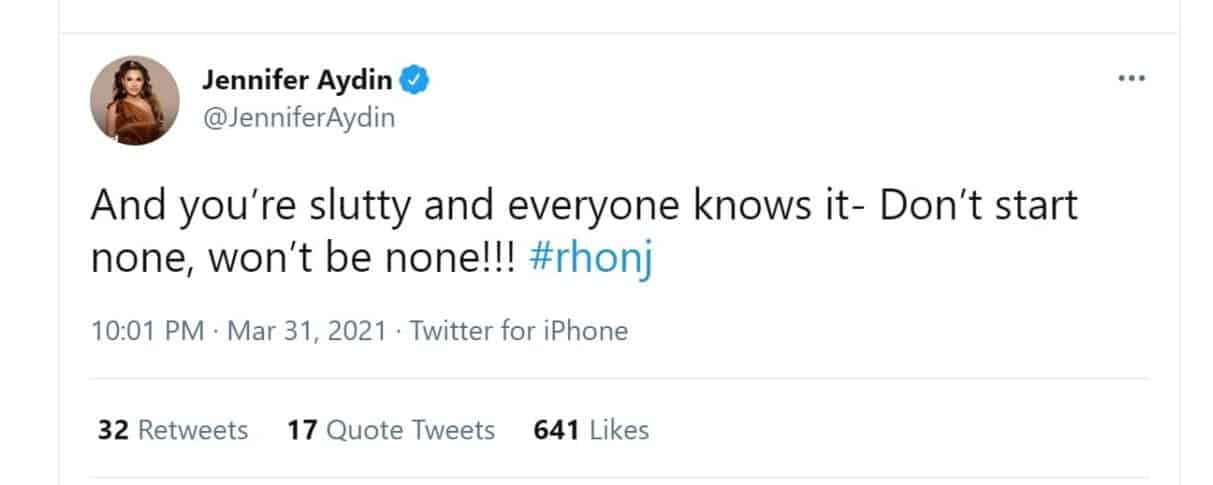Click the Mar 31, 2021 date

click(x=308, y=331)
